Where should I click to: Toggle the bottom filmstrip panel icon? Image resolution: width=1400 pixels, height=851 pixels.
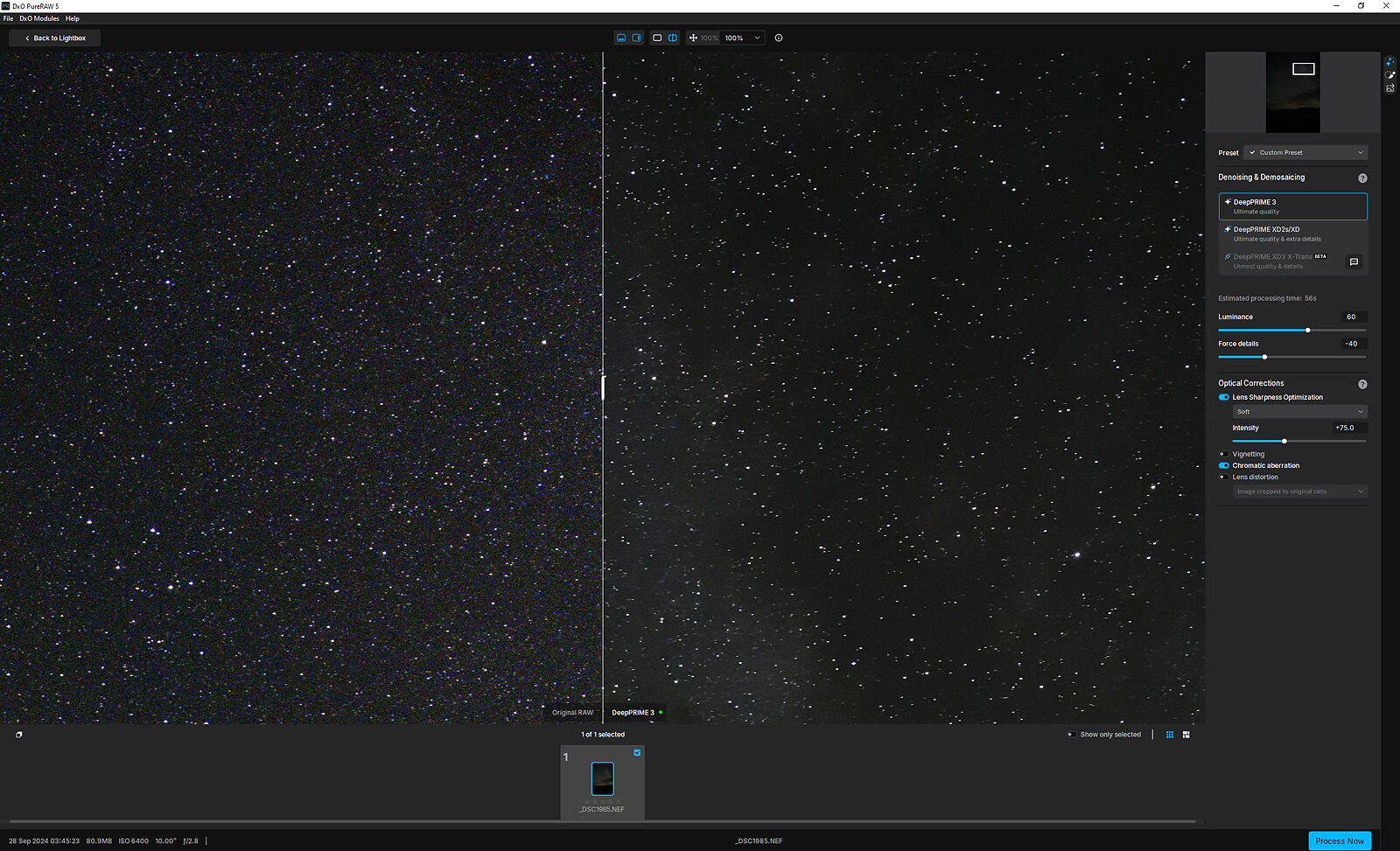pos(621,38)
